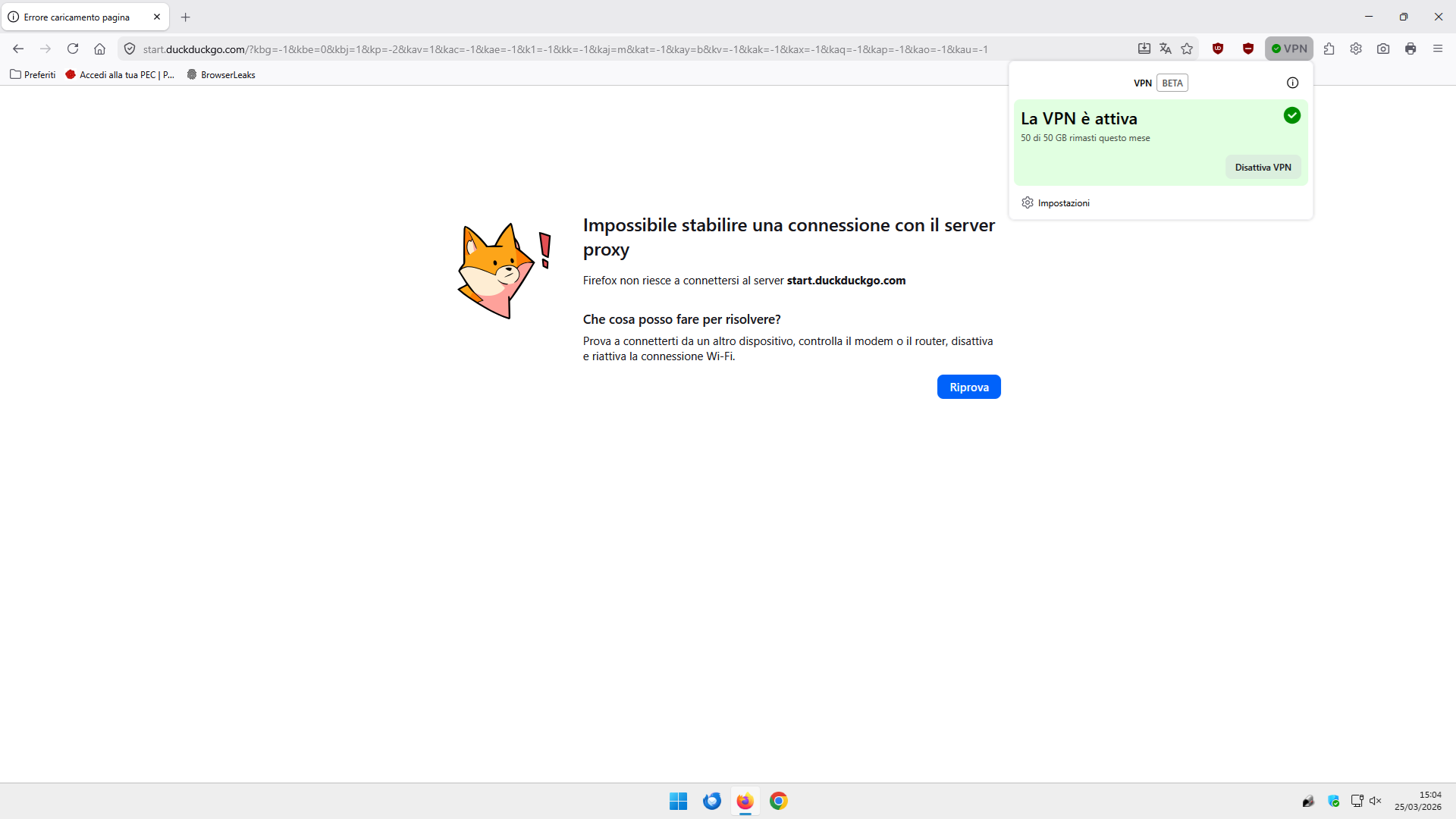1456x819 pixels.
Task: Click '50 di 50 GB rimasti questo mese' text
Action: pyautogui.click(x=1085, y=138)
